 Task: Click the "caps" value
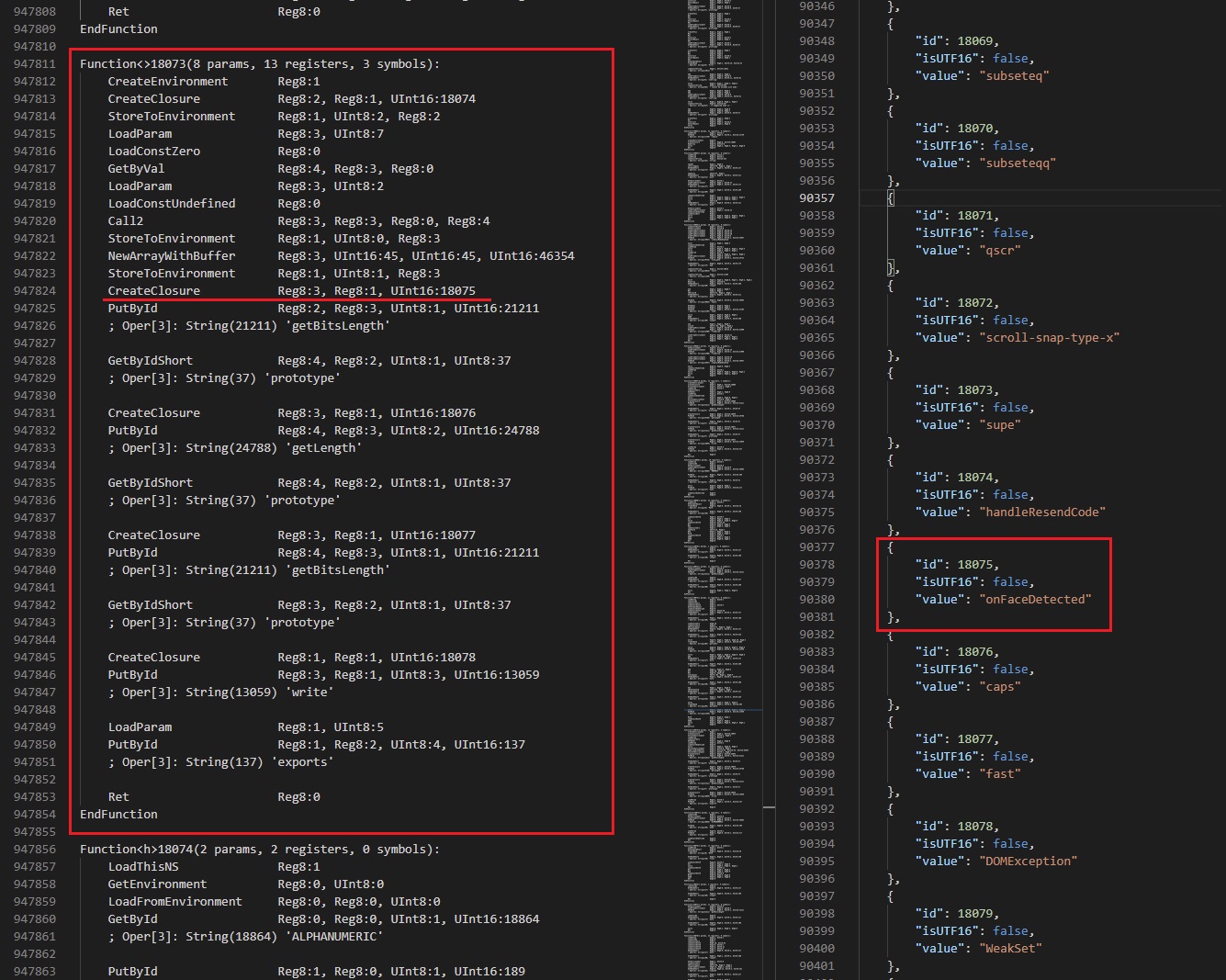coord(1000,687)
